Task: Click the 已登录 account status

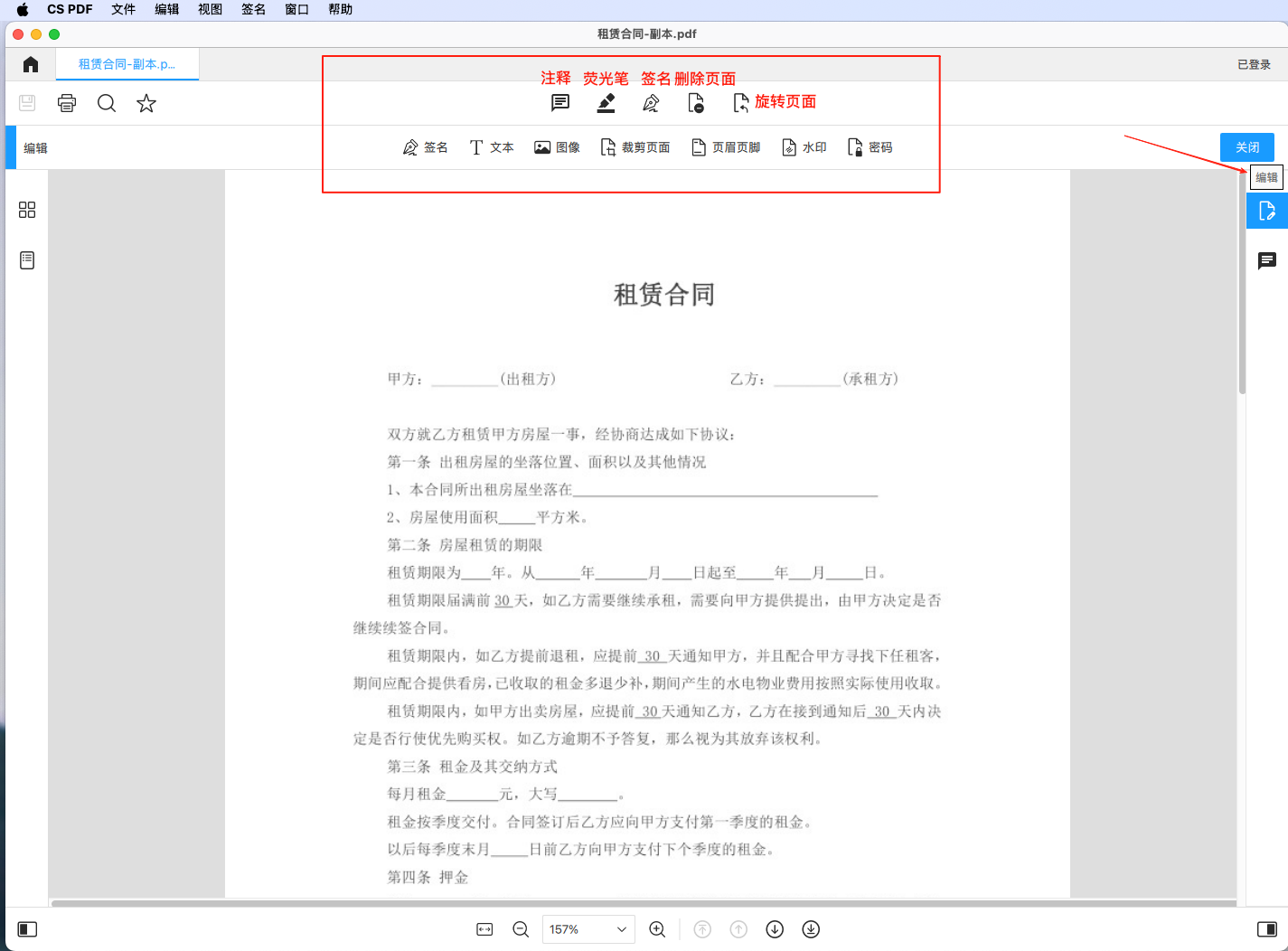Action: pos(1254,64)
